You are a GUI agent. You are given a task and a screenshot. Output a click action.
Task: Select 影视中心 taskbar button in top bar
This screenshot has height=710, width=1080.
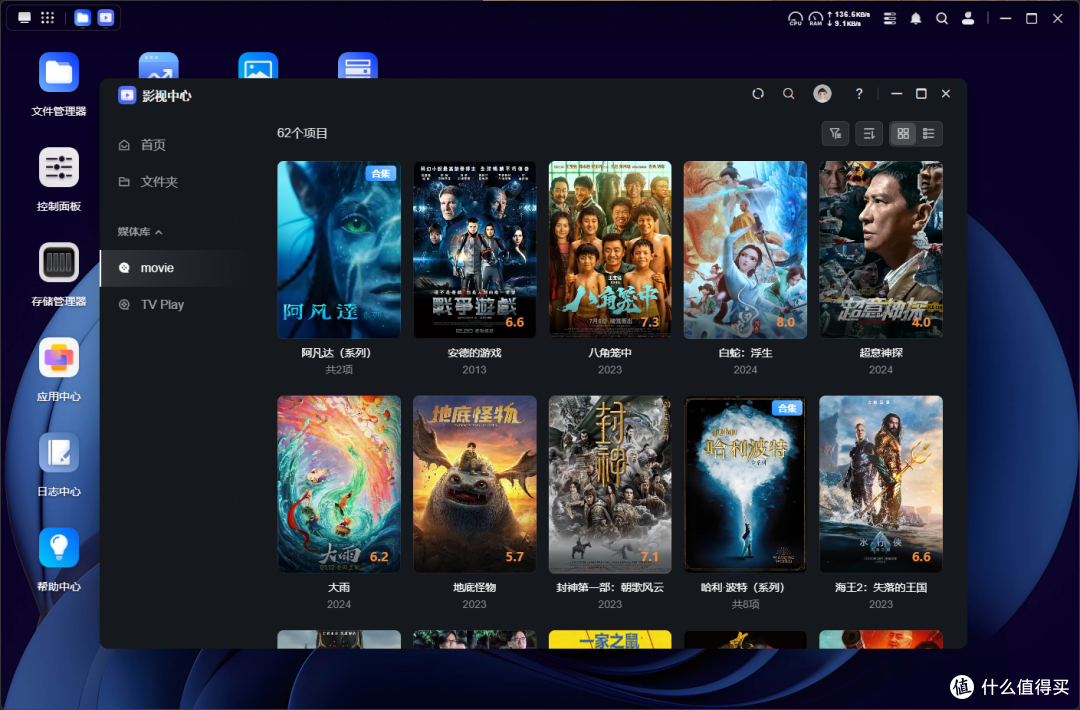click(105, 18)
